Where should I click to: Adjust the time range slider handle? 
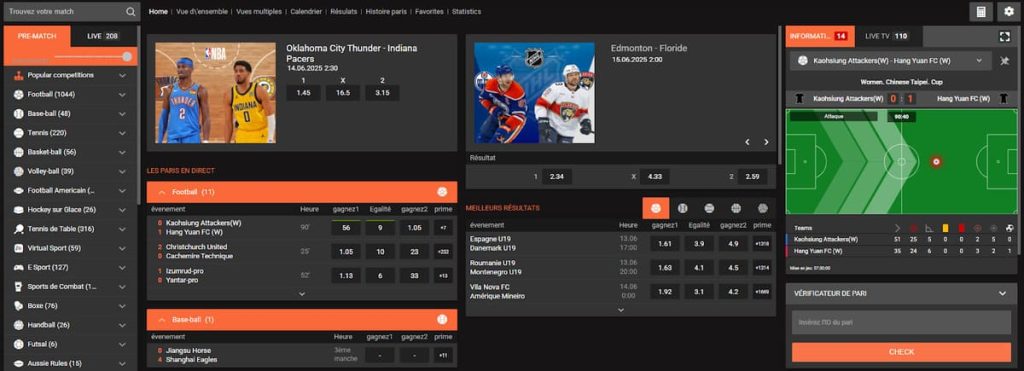tap(127, 57)
